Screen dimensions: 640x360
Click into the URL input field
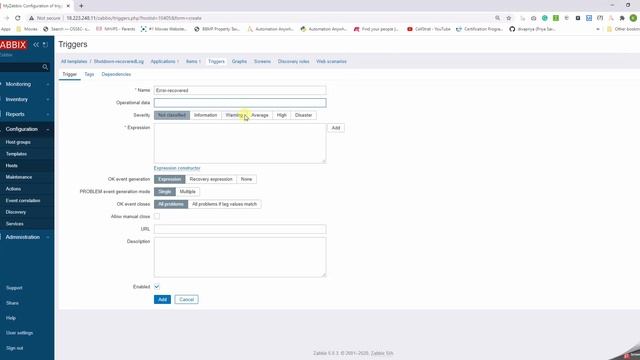point(240,229)
